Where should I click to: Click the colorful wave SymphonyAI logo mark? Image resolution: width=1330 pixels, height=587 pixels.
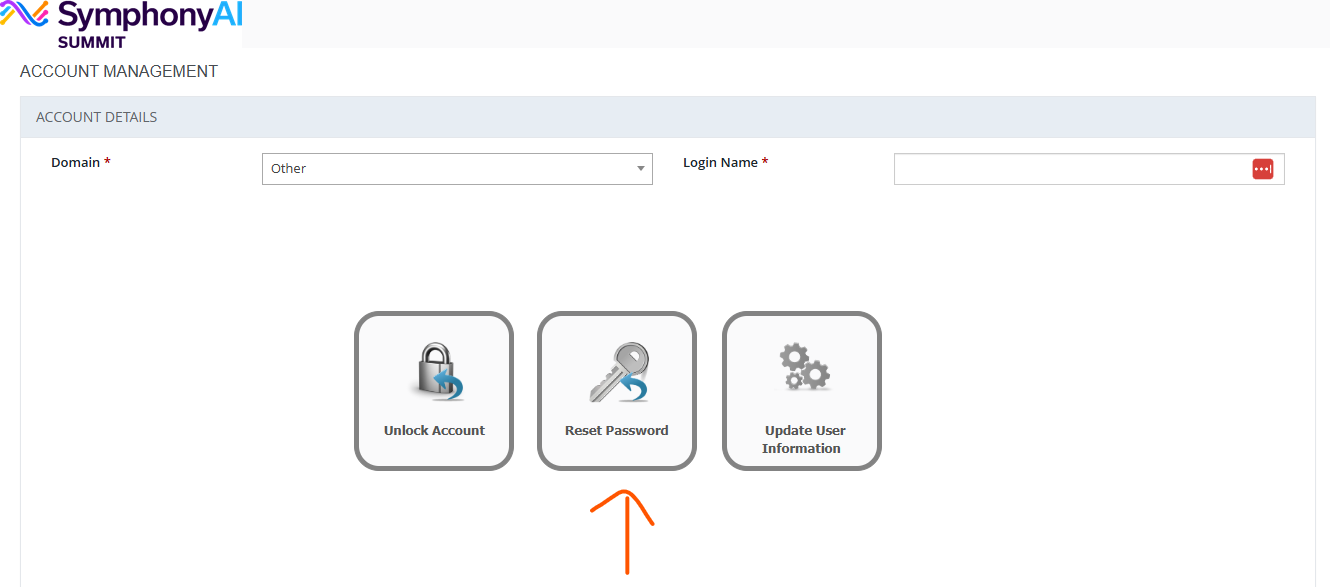coord(25,17)
